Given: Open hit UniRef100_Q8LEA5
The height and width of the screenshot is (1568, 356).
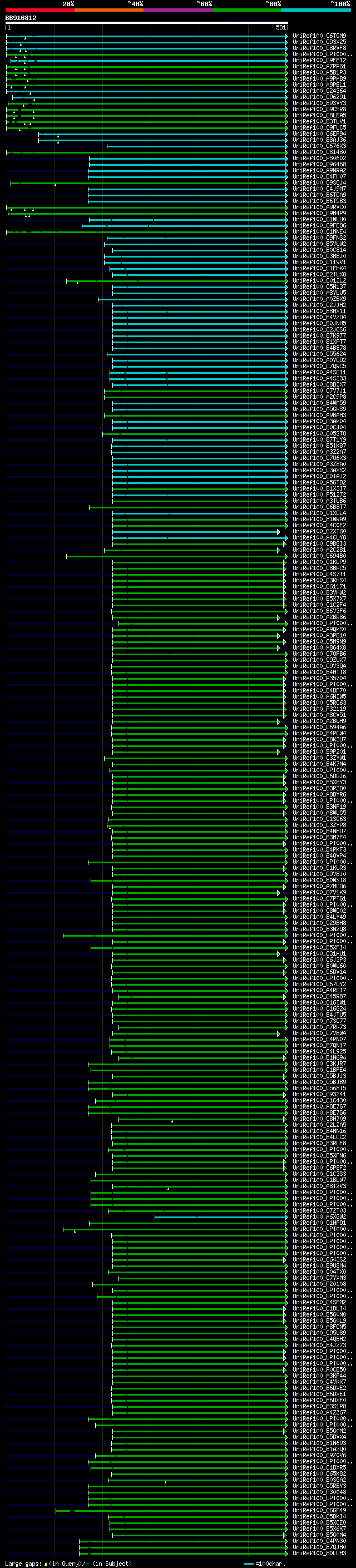Looking at the screenshot, I should click(x=319, y=116).
